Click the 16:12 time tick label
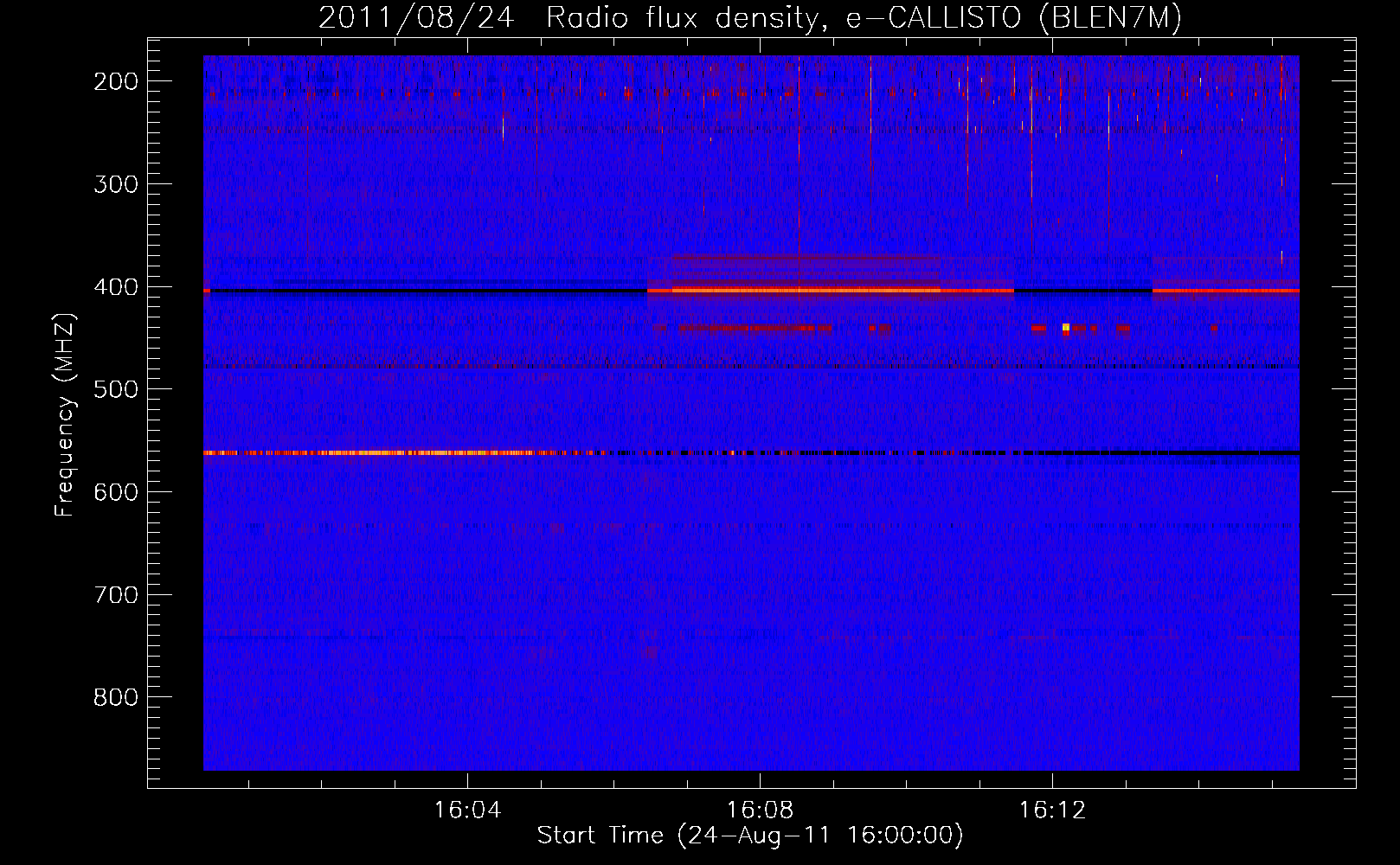This screenshot has height=865, width=1400. 1052,811
